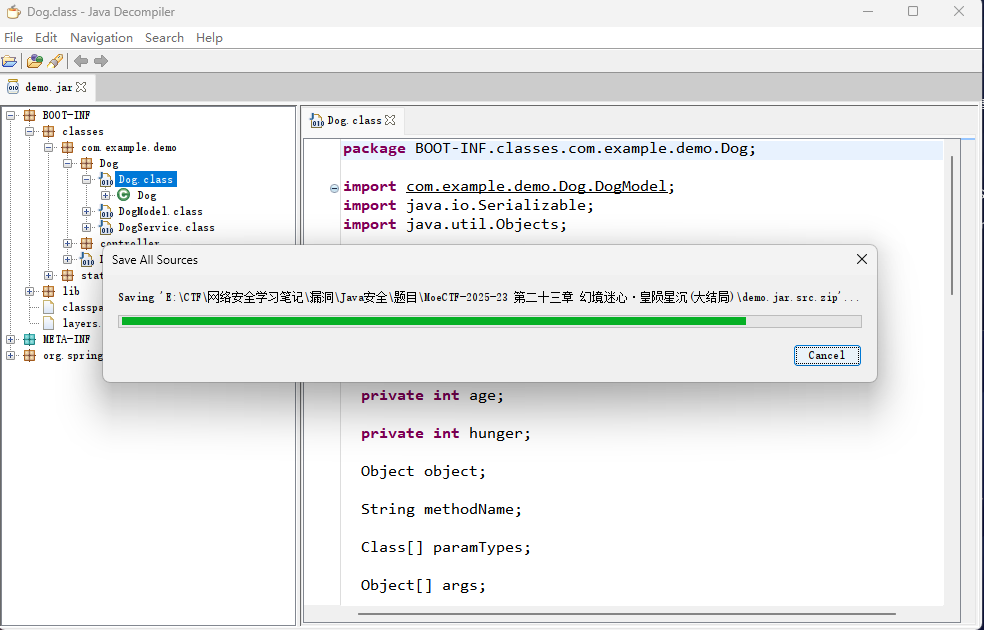Open the Help menu

click(209, 37)
